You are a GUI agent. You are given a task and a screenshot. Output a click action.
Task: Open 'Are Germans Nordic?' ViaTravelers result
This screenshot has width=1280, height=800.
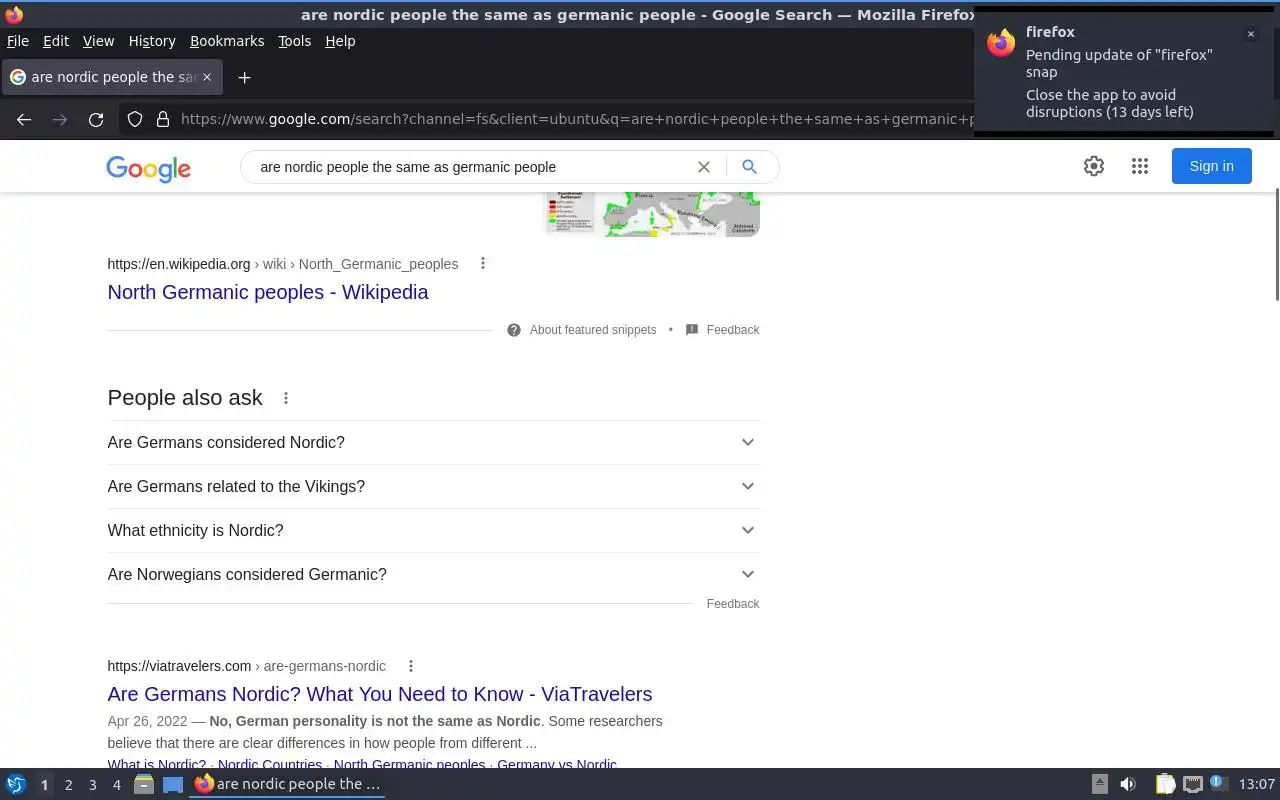click(x=380, y=694)
